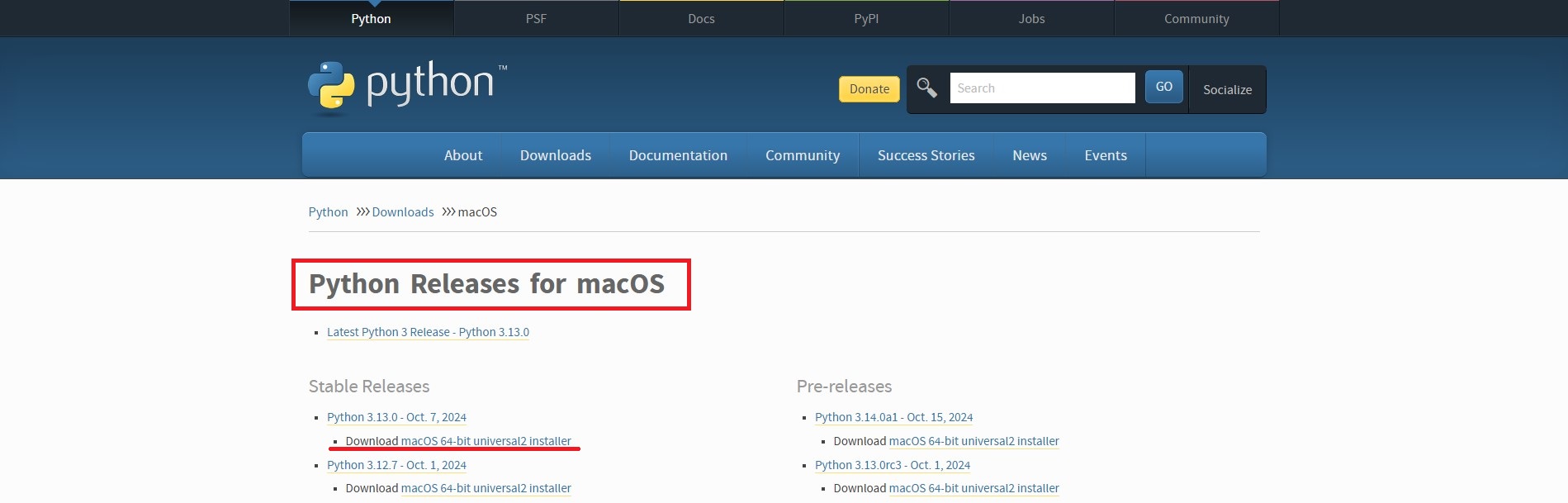
Task: Open Python 3.12.7 - Oct. 1, 2024 release
Action: pos(396,465)
